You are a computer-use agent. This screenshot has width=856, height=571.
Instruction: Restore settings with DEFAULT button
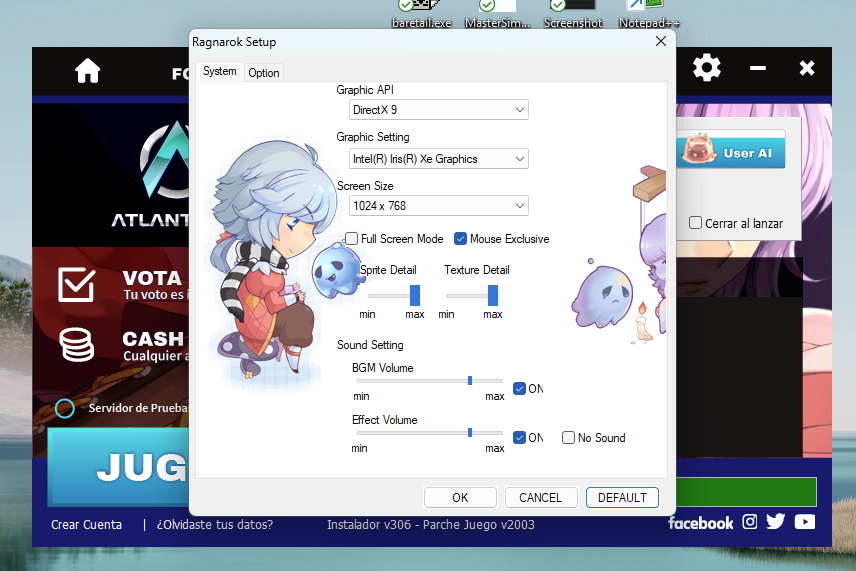pos(622,497)
